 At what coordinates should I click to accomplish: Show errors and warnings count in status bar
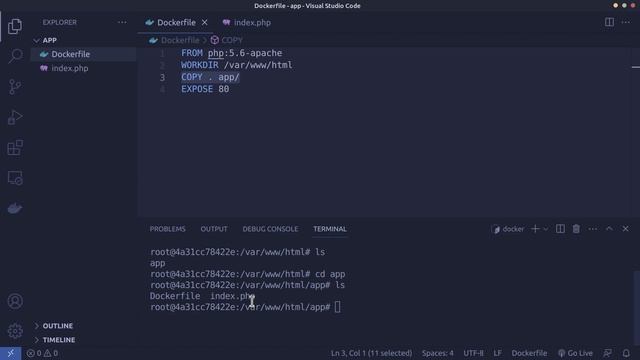tap(42, 353)
